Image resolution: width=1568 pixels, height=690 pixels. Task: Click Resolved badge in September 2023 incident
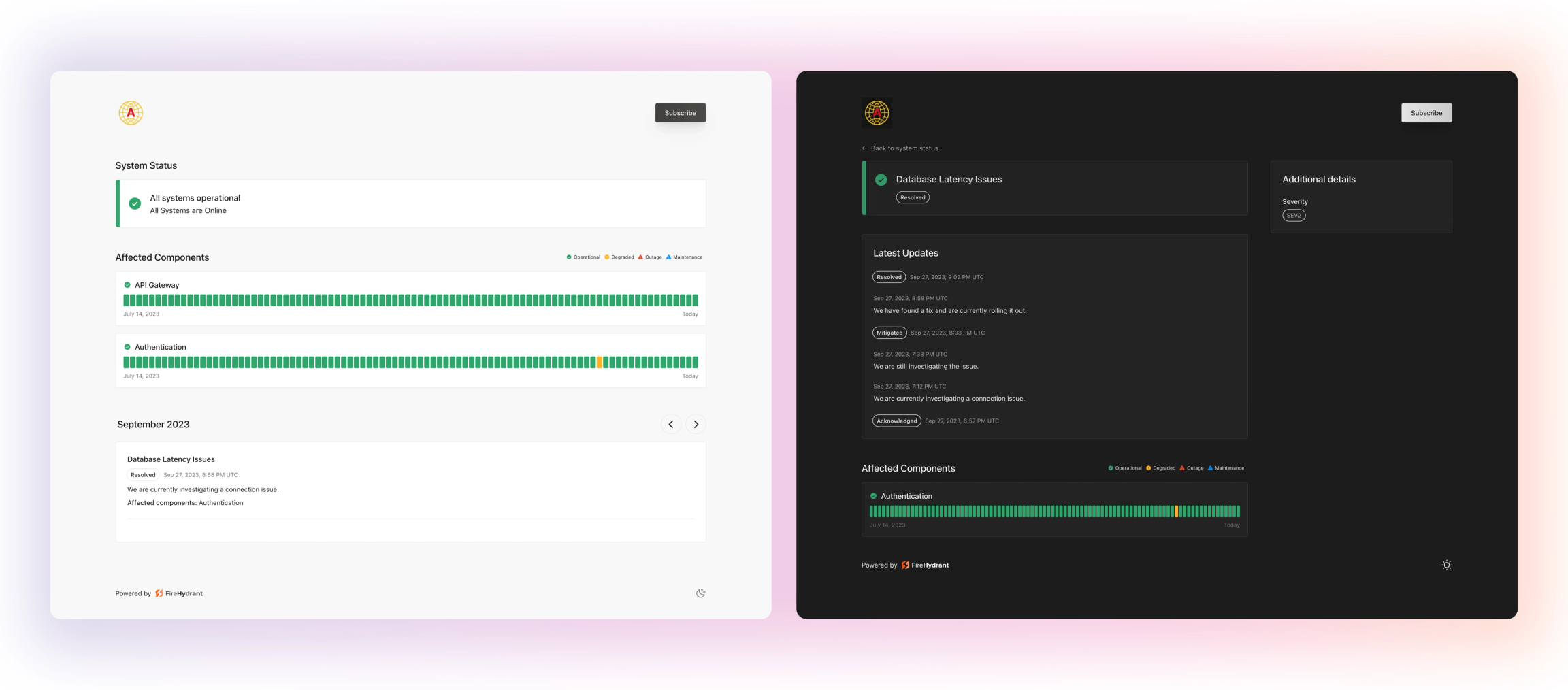click(143, 475)
